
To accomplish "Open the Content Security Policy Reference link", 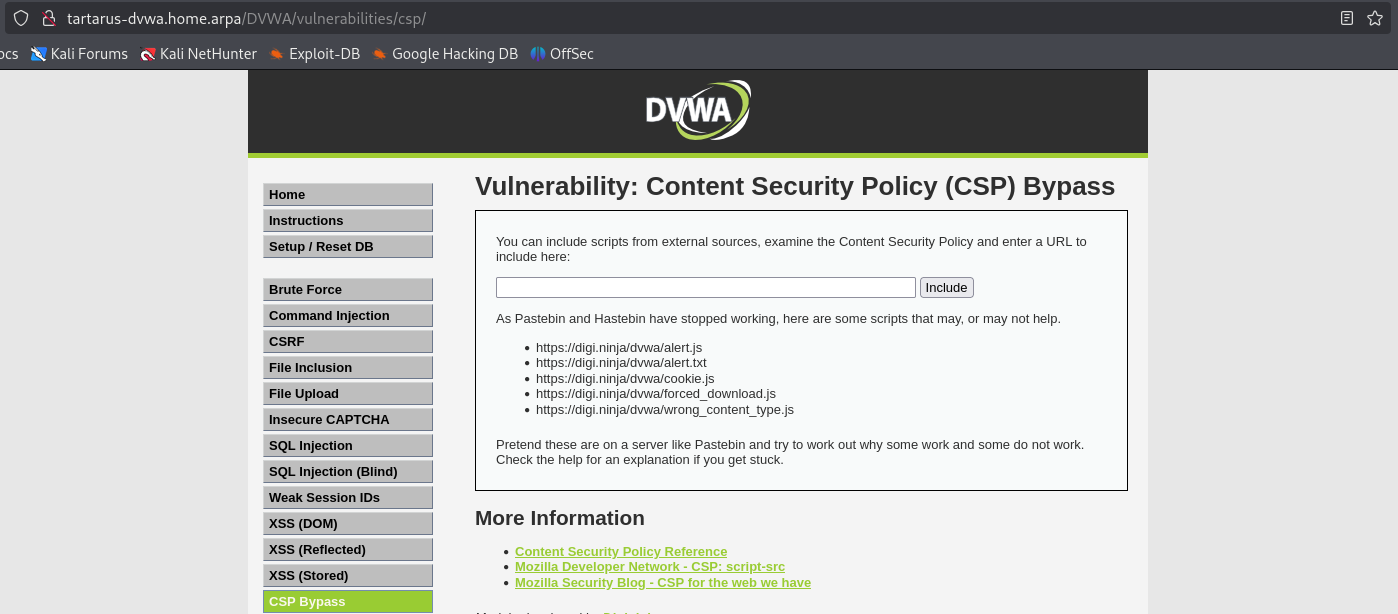I will tap(621, 551).
